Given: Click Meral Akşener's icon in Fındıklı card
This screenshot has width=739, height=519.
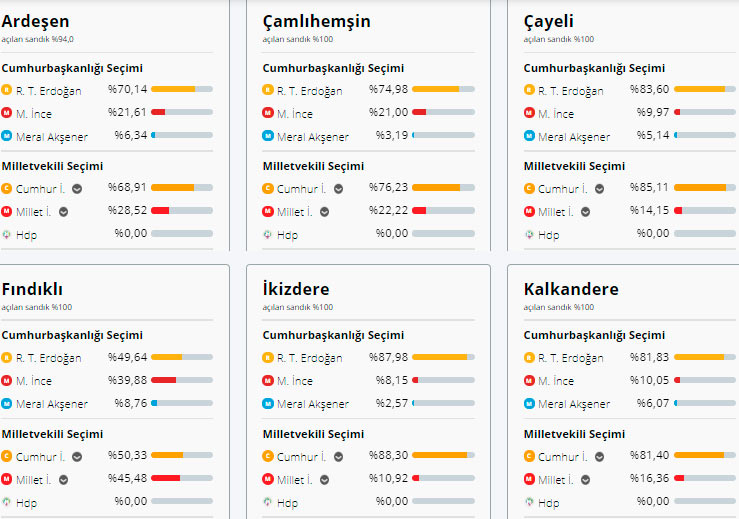Looking at the screenshot, I should tap(7, 403).
